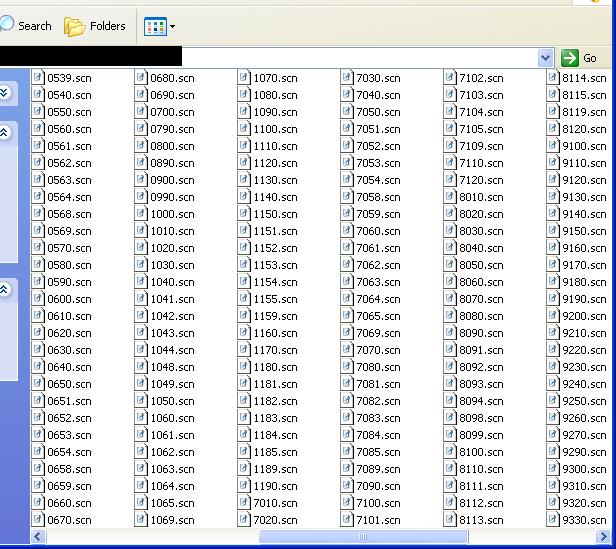Image resolution: width=616 pixels, height=549 pixels.
Task: Collapse the third sidebar panel chevron
Action: point(4,290)
